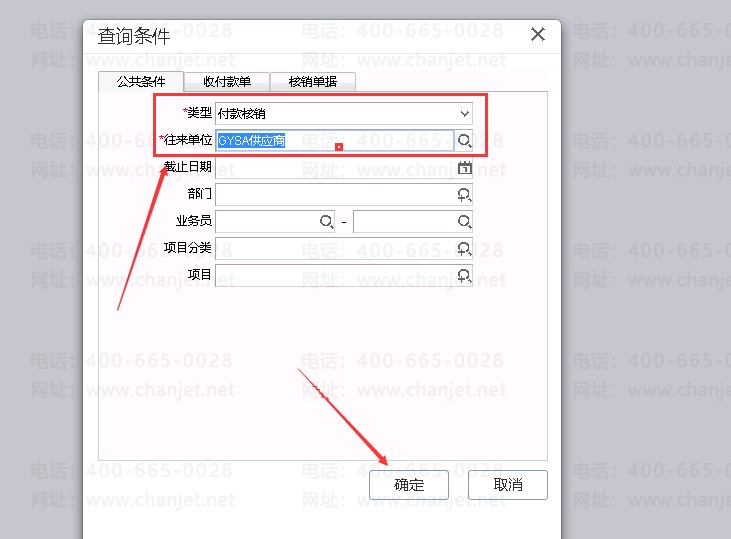Select the 公共条件 tab

[x=141, y=82]
